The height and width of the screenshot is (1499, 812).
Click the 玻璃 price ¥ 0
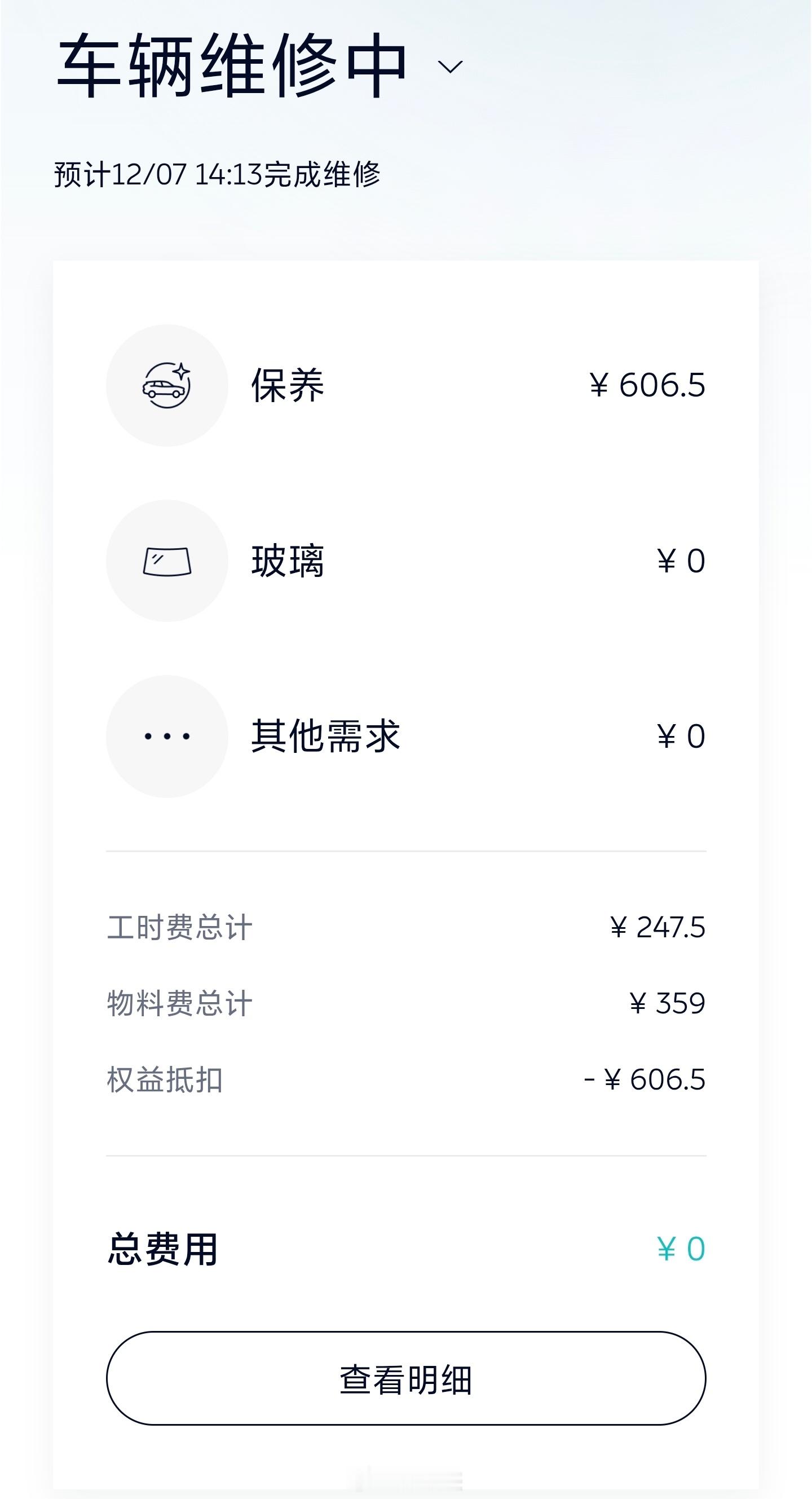pos(681,561)
